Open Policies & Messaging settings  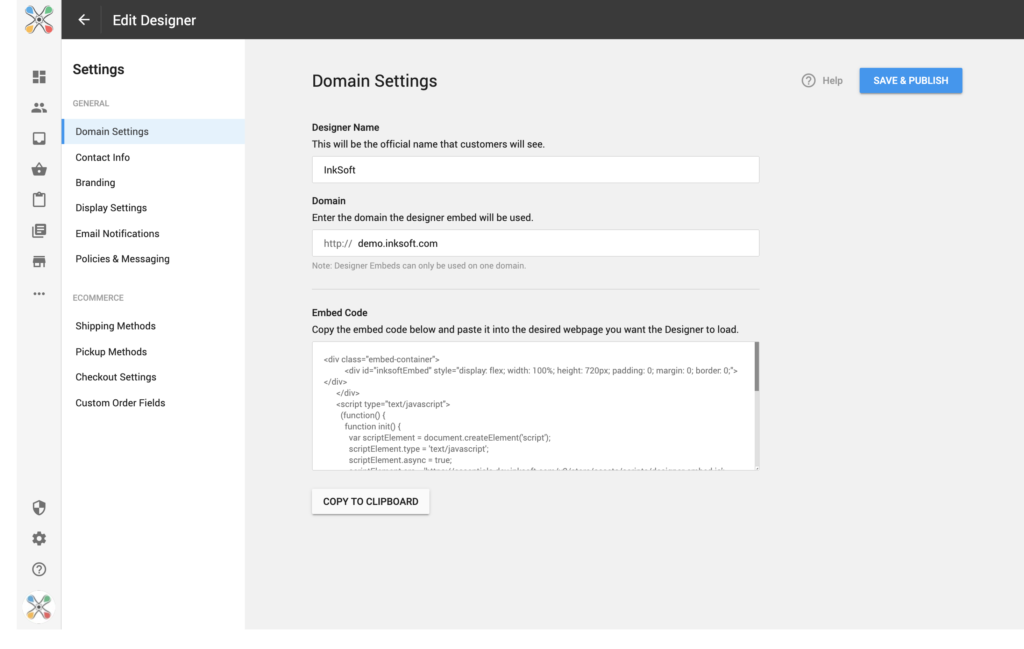123,259
